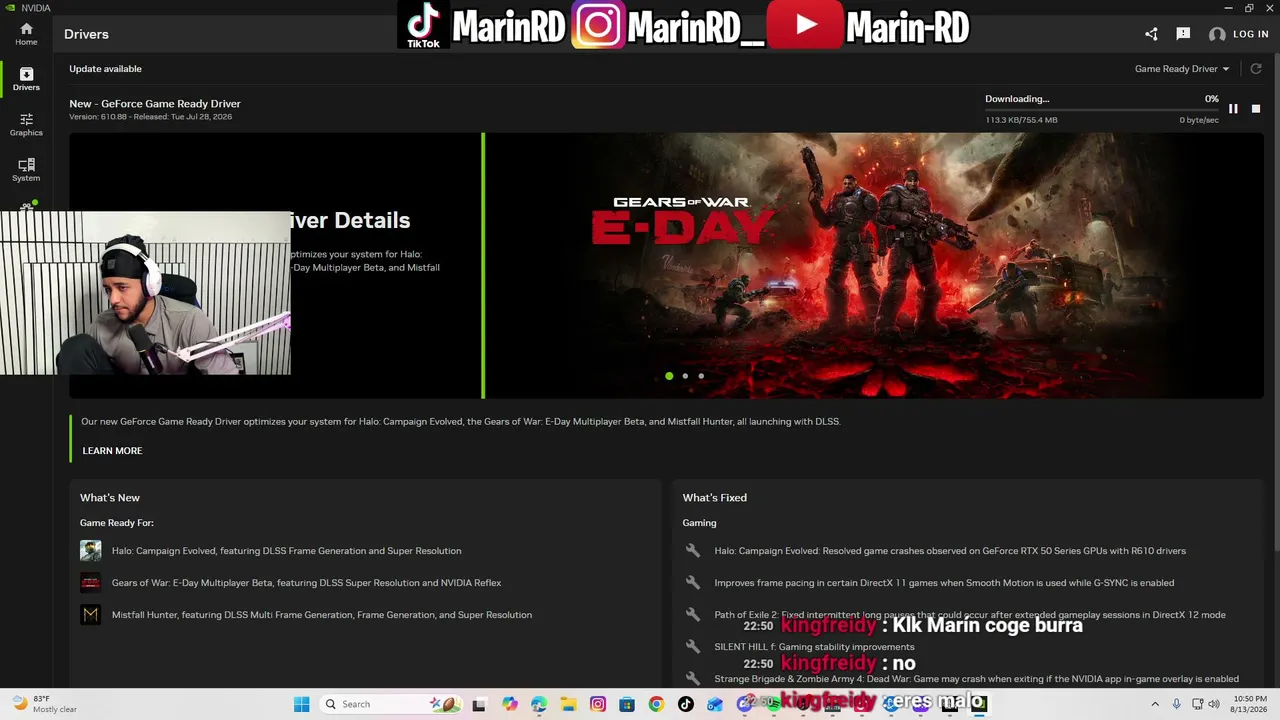
Task: Show hidden system tray icons
Action: click(x=1155, y=704)
